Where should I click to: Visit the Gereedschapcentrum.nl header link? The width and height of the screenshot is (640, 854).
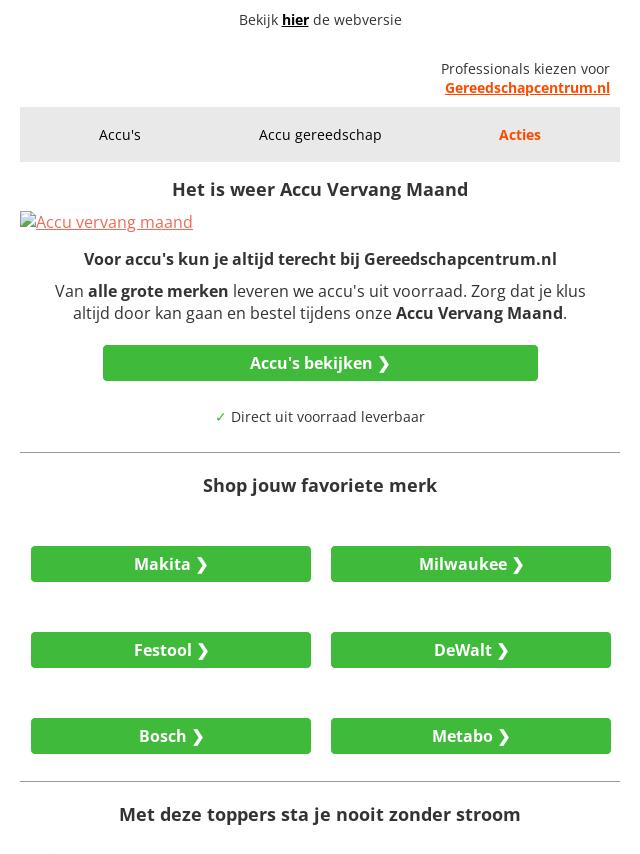click(x=527, y=88)
